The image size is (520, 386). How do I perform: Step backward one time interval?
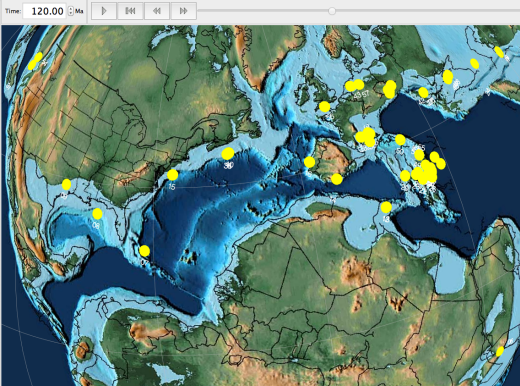coord(157,11)
